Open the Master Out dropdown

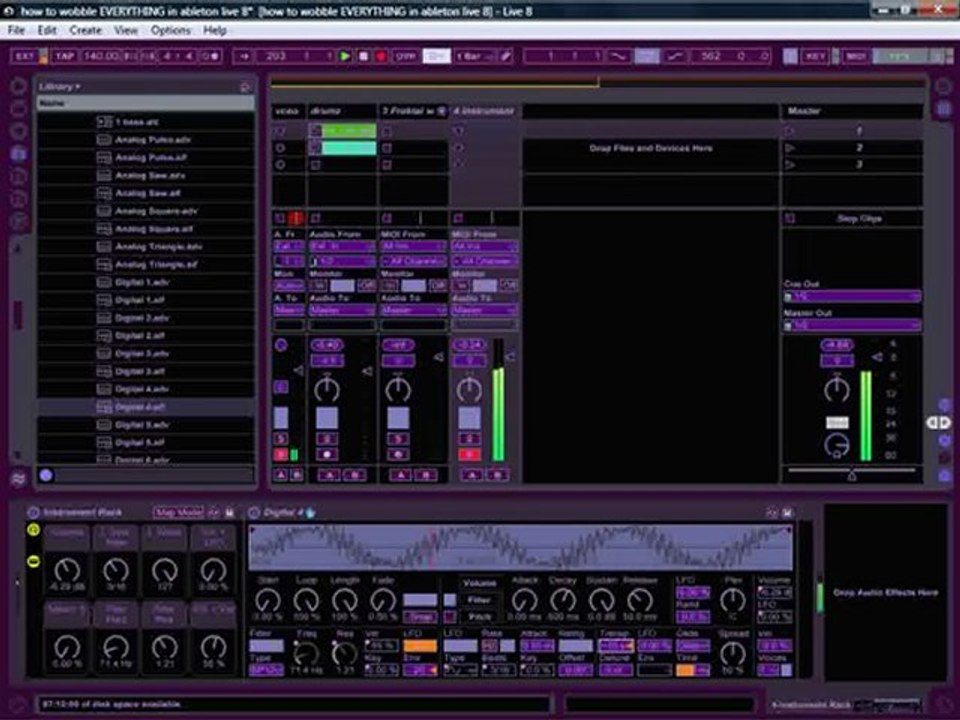coord(852,325)
